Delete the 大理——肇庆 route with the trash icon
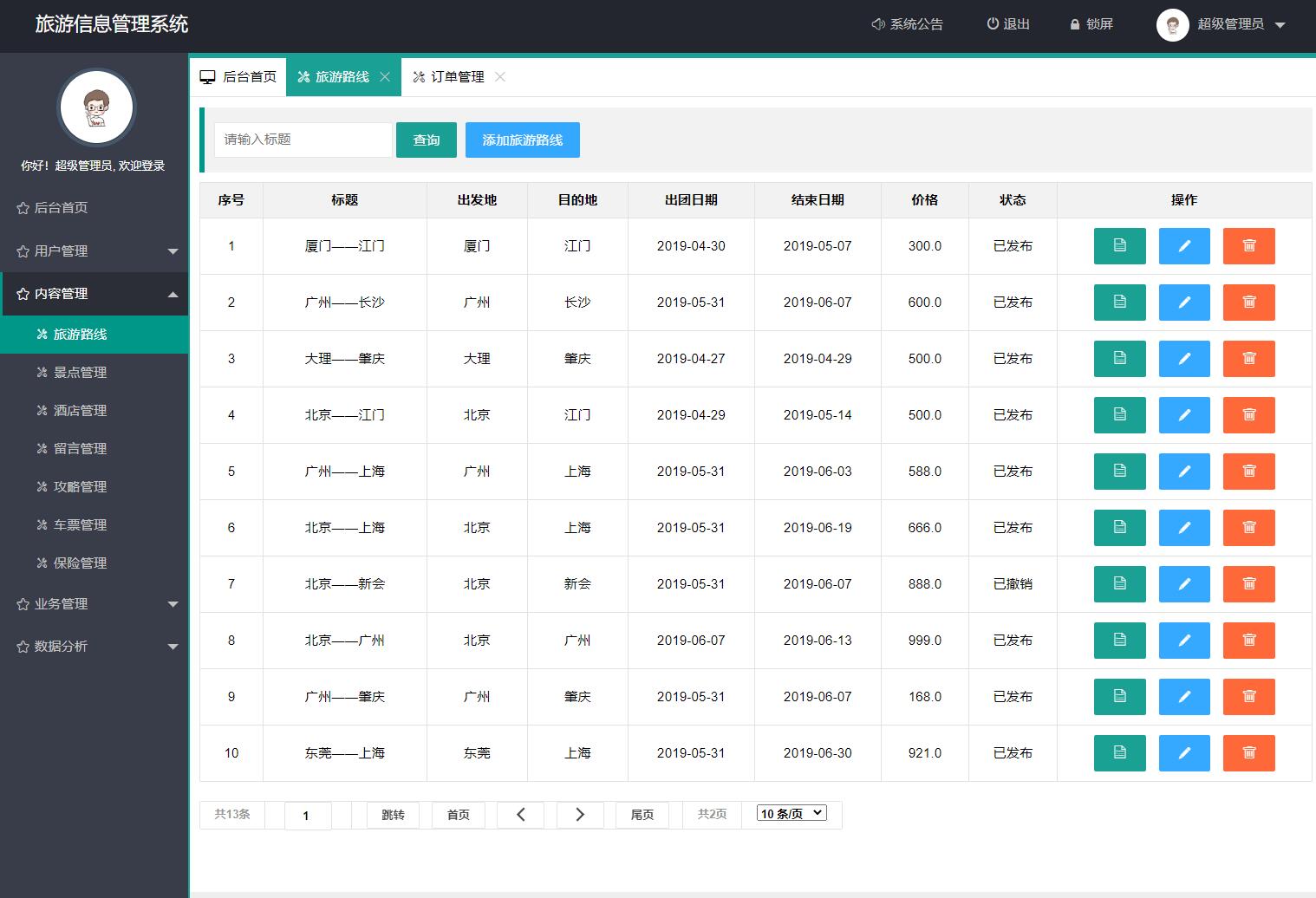Viewport: 1316px width, 898px height. pos(1248,359)
